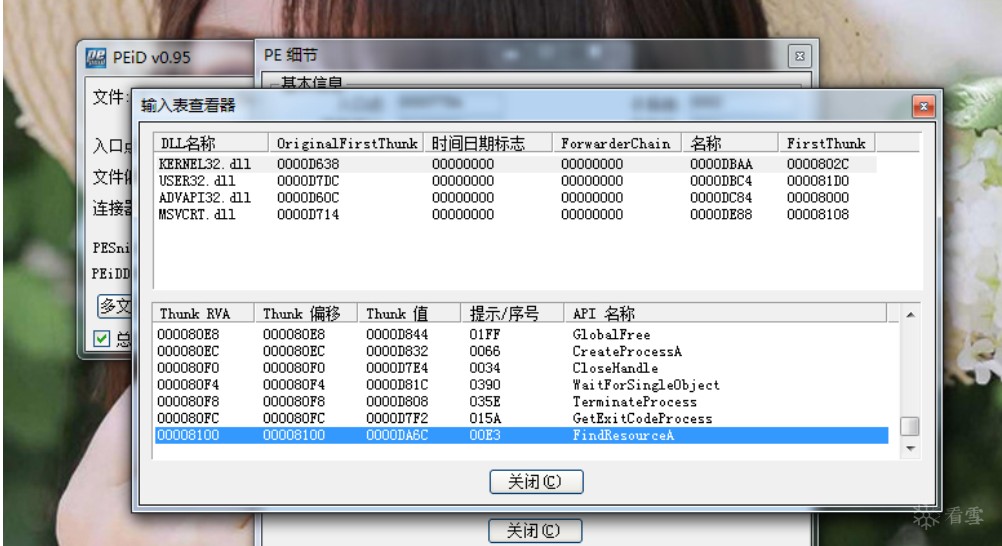Click the FirstThunk column header

click(827, 143)
